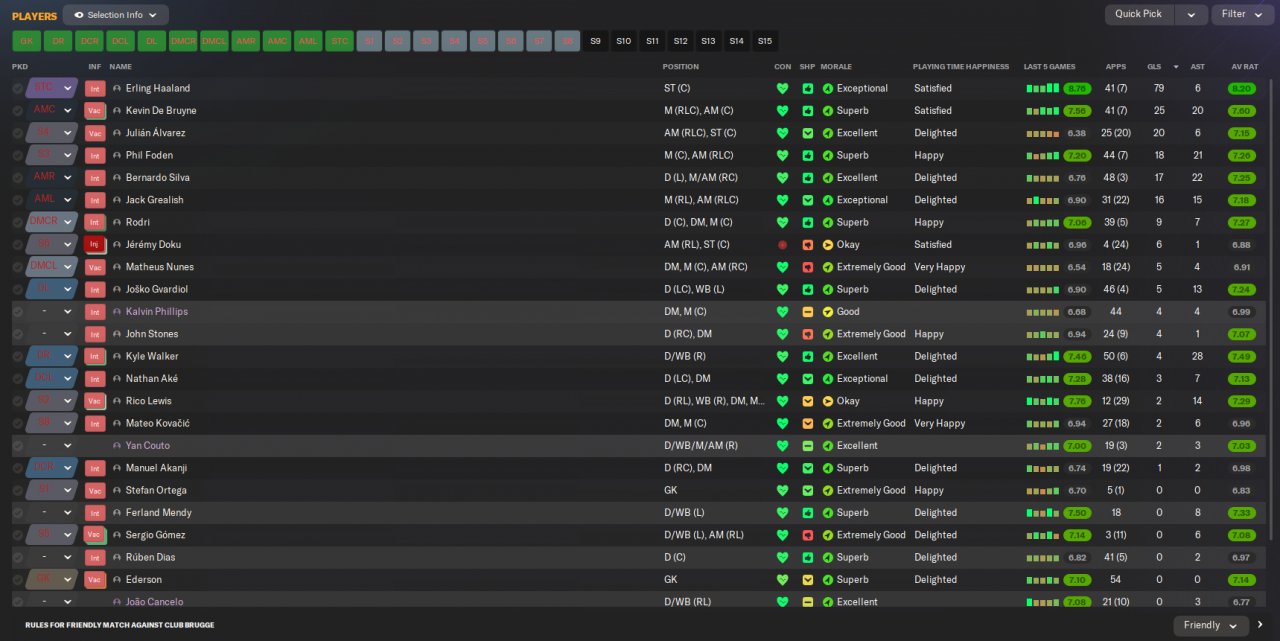1280x641 pixels.
Task: Click Rúben Dias's Int status icon
Action: pos(95,557)
